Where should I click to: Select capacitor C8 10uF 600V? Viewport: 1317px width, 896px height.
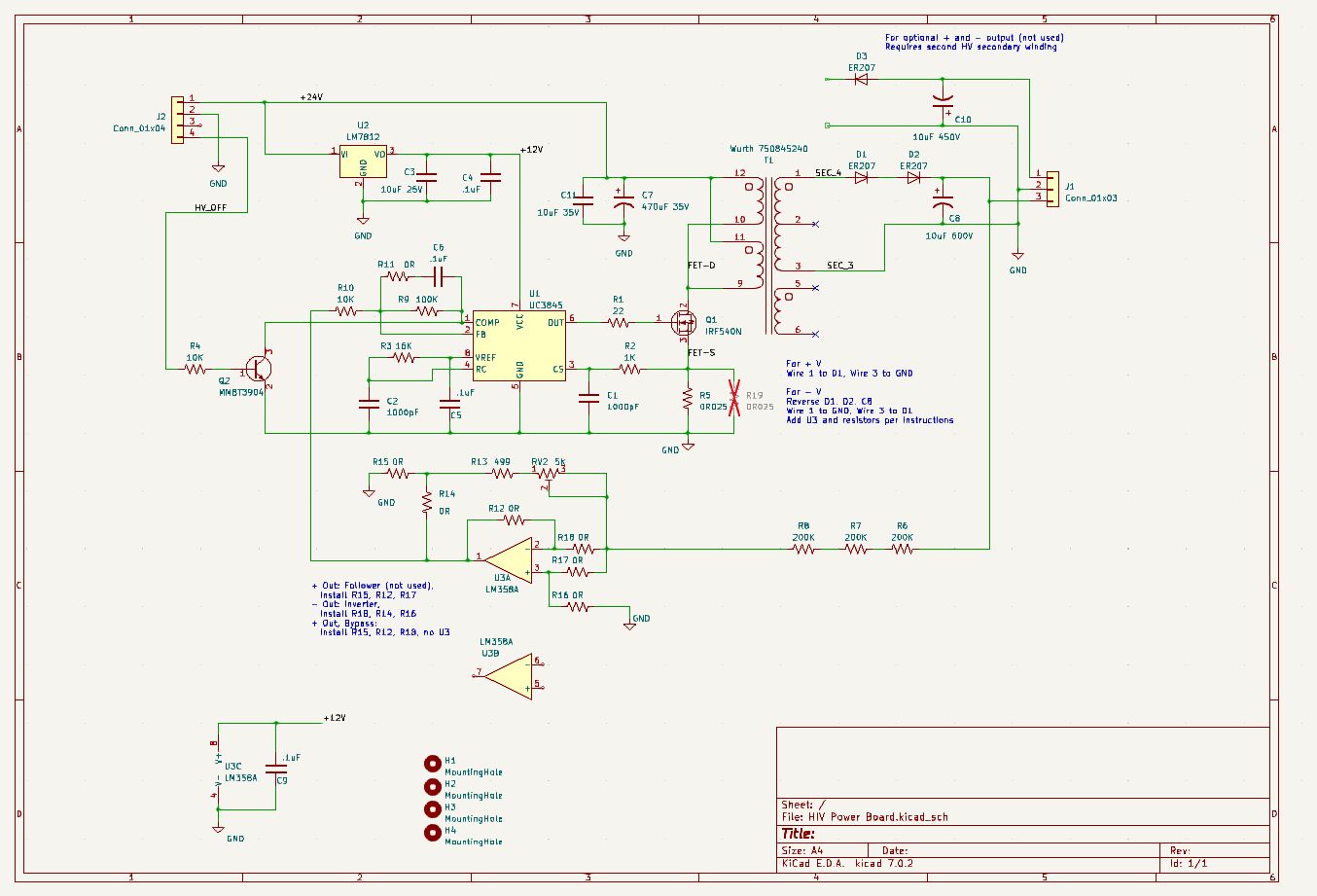[x=942, y=201]
